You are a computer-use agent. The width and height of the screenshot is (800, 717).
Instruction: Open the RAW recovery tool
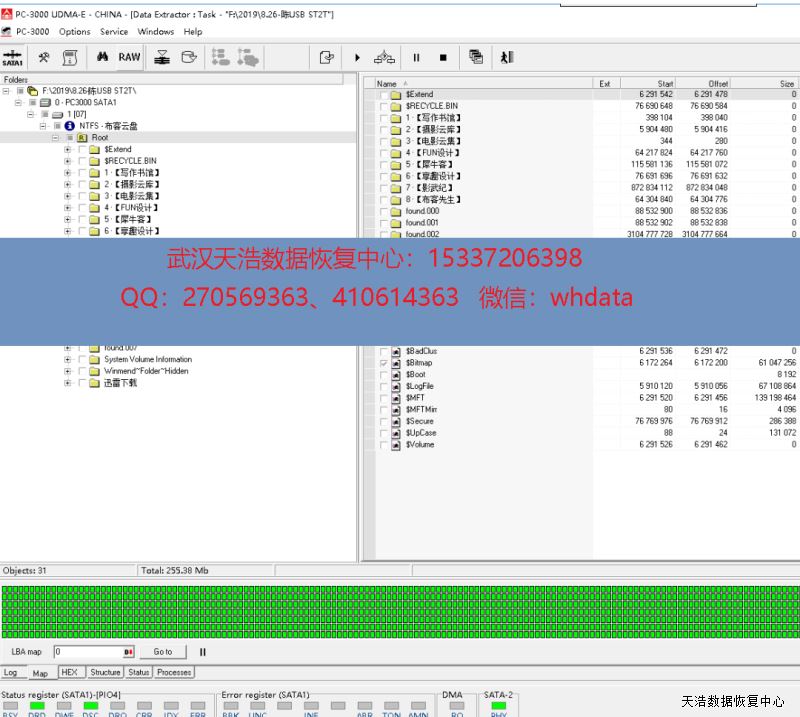(x=129, y=58)
